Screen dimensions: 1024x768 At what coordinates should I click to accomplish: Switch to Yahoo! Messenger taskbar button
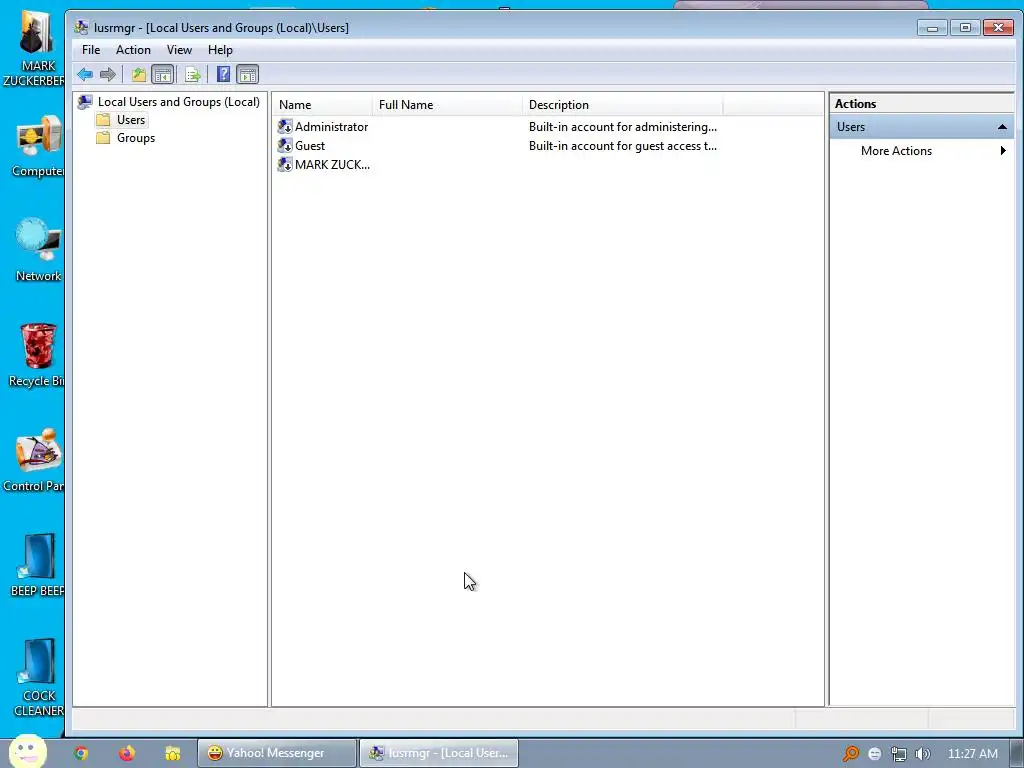point(277,753)
